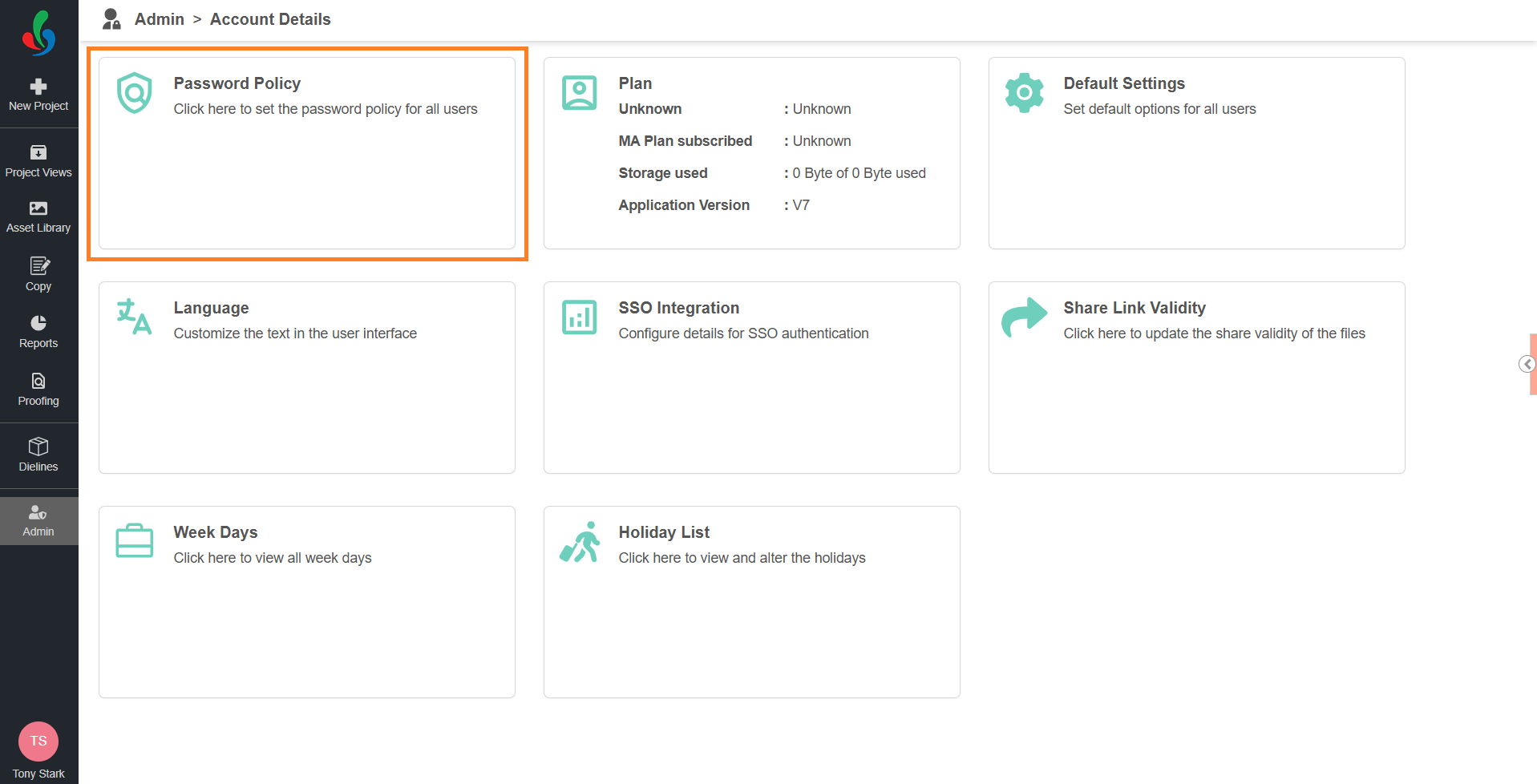Open the Copy section icon
Viewport: 1537px width, 784px height.
39,265
